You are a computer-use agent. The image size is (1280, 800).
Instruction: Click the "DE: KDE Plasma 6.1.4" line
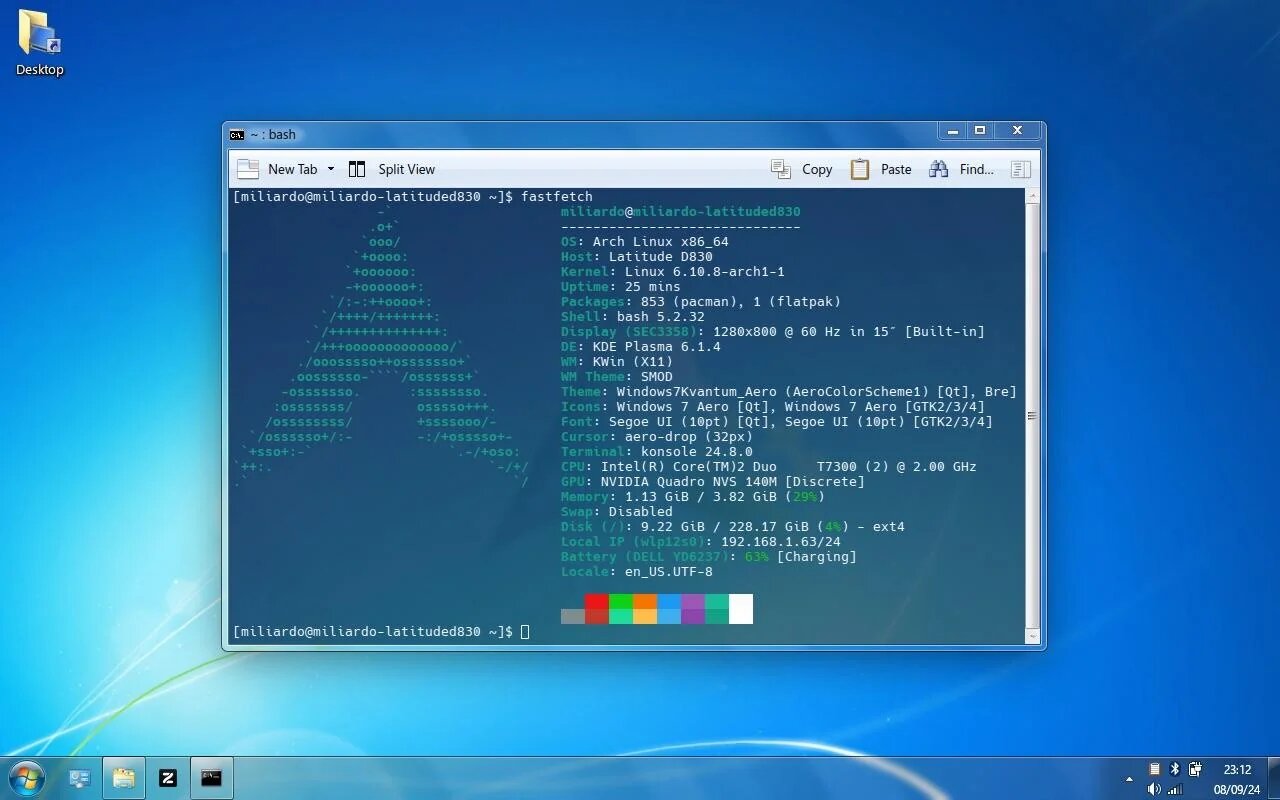pyautogui.click(x=641, y=346)
